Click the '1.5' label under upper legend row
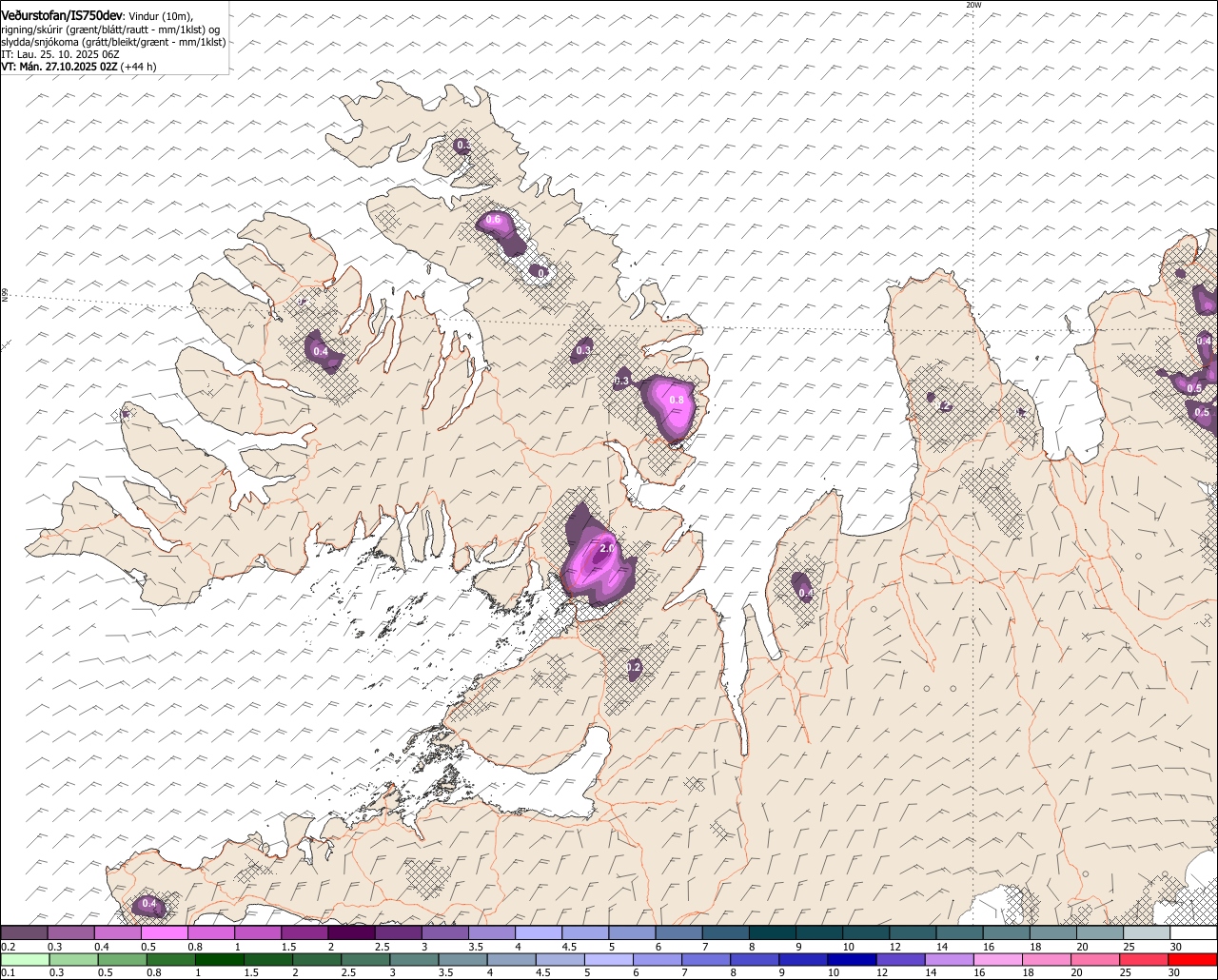 pyautogui.click(x=288, y=947)
